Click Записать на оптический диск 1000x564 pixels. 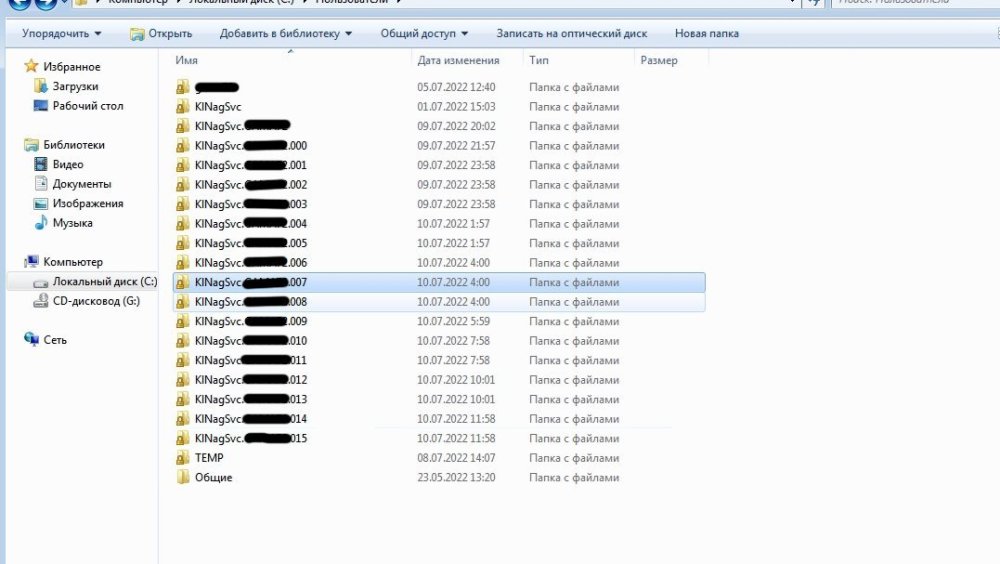571,33
